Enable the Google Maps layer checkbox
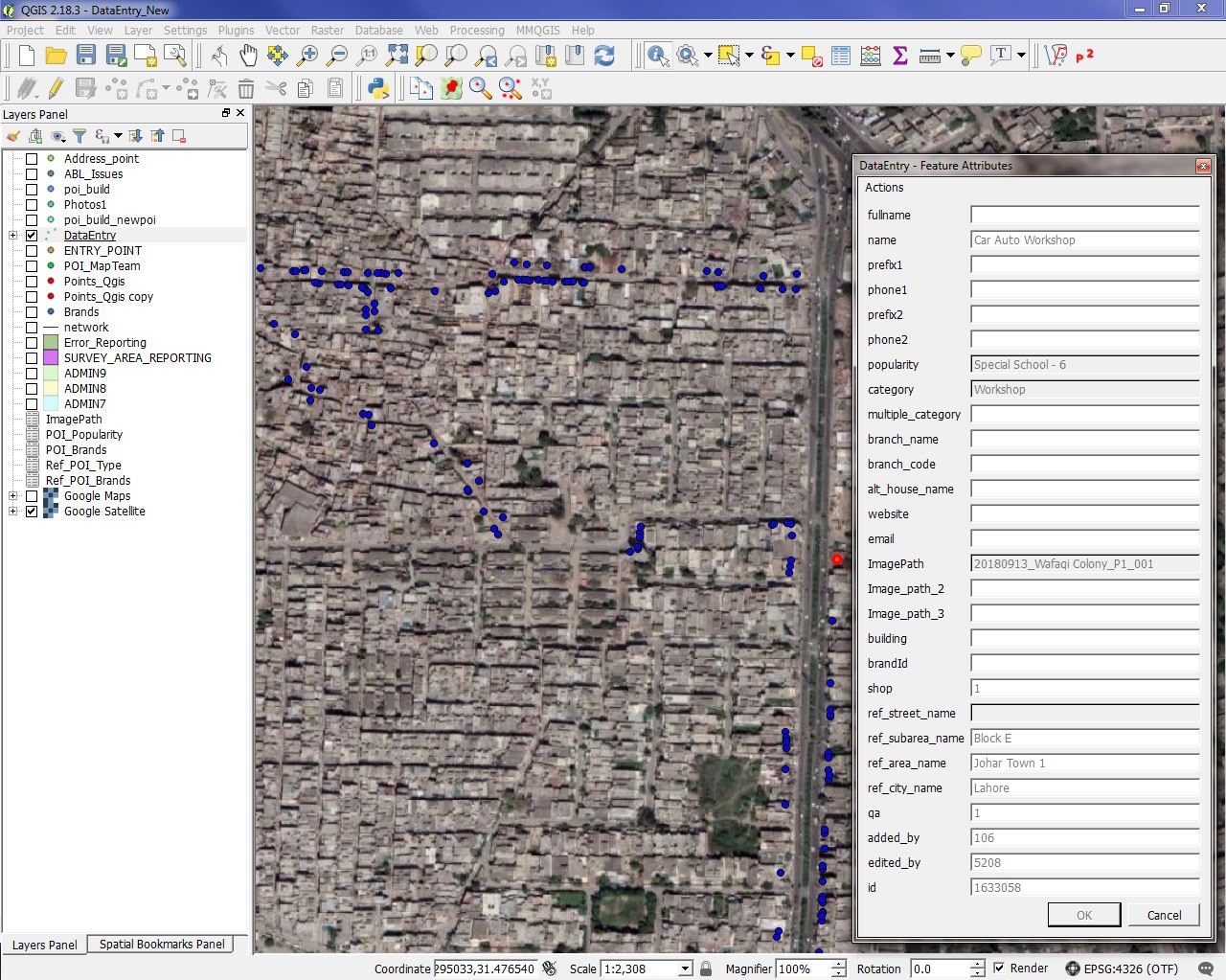1226x980 pixels. tap(32, 496)
